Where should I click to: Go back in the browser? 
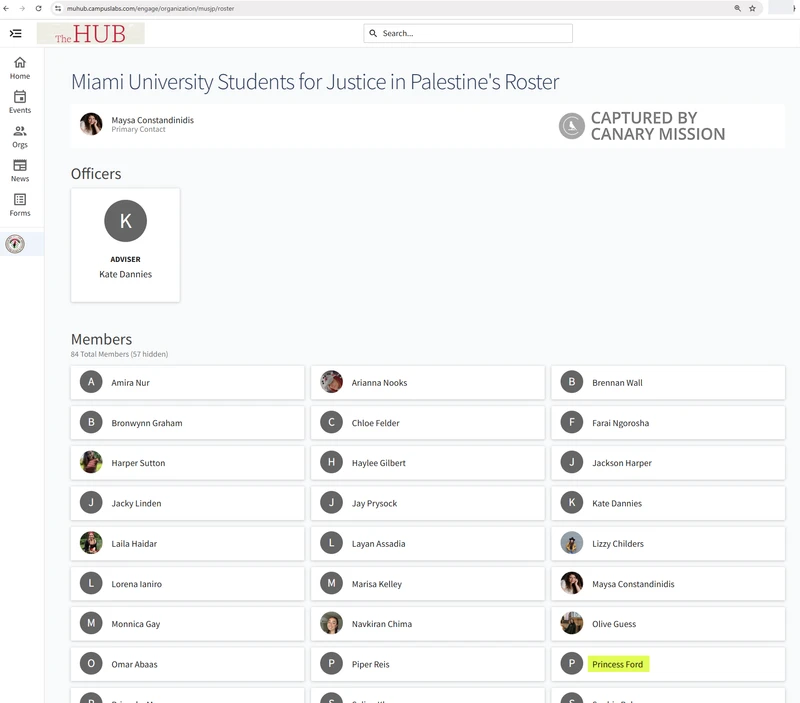click(x=6, y=8)
